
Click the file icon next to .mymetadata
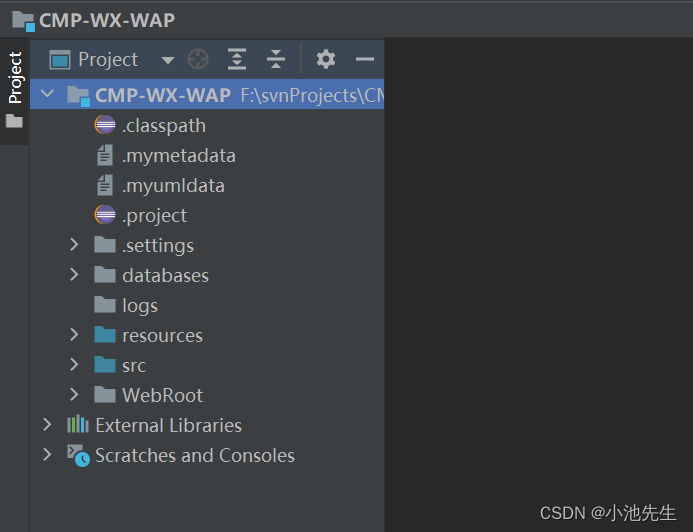tap(105, 155)
